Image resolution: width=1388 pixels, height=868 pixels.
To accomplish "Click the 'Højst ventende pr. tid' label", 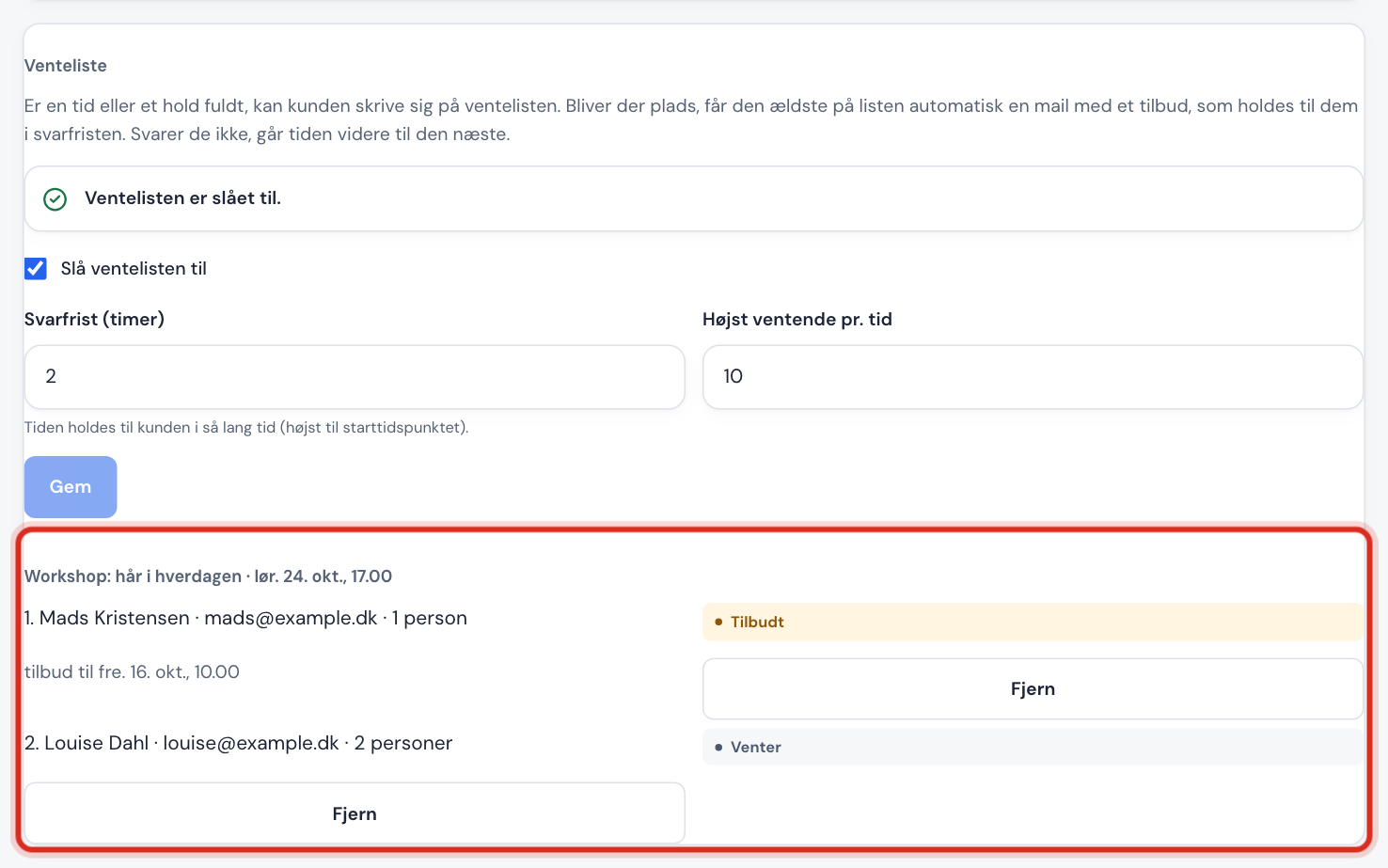I will (797, 320).
